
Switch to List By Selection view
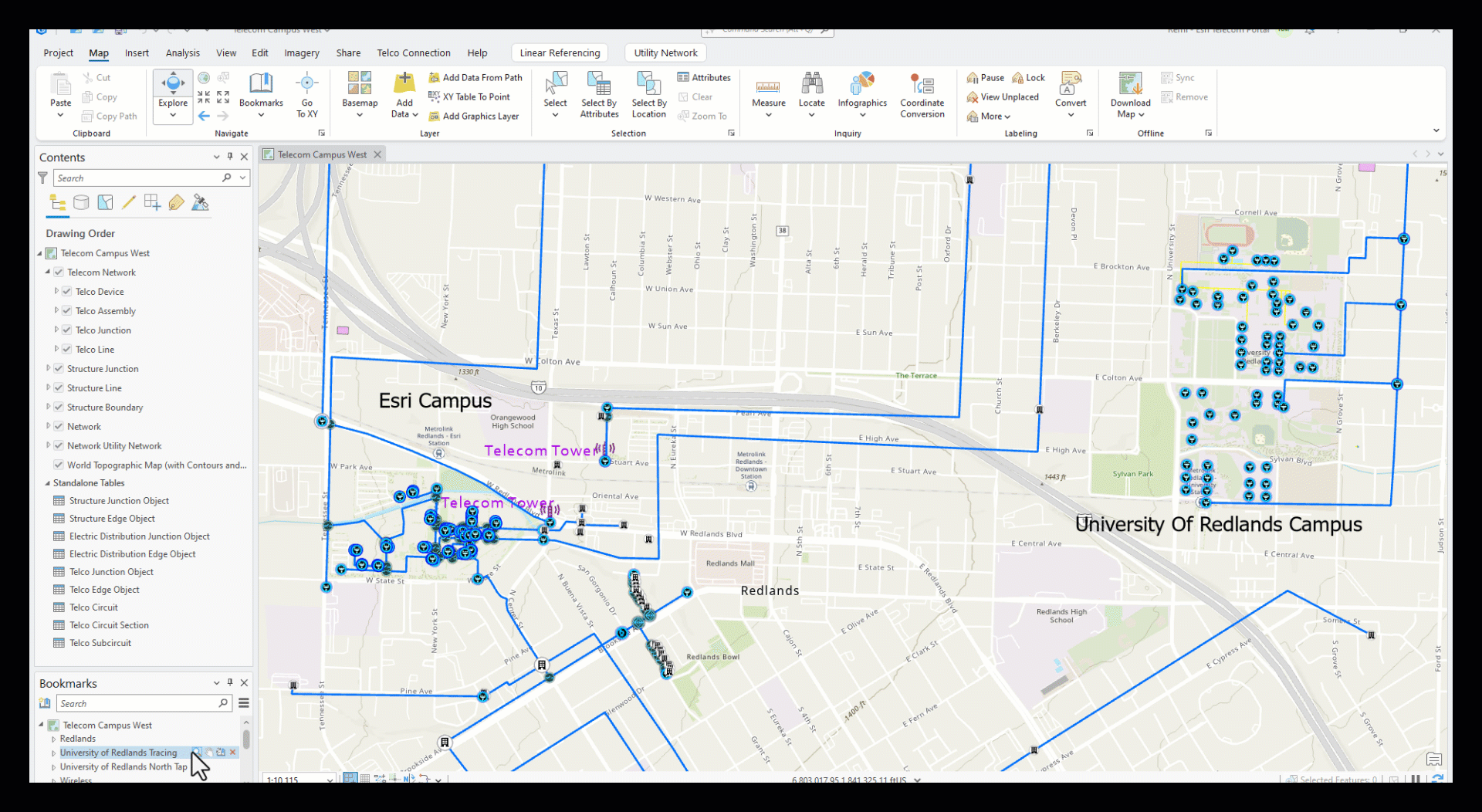click(x=105, y=203)
